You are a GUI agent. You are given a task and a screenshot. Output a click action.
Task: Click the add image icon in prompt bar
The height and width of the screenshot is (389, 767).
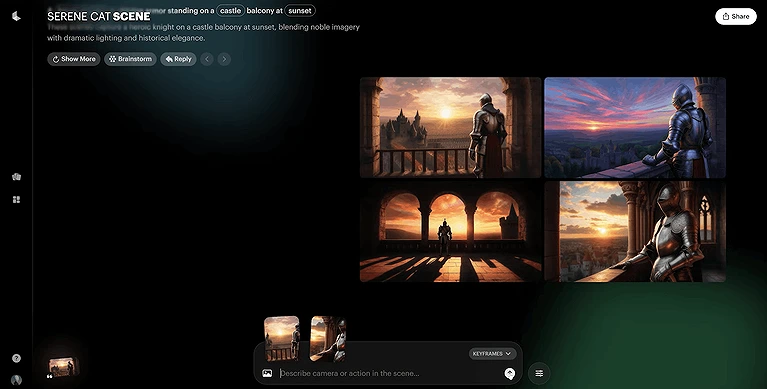(267, 373)
